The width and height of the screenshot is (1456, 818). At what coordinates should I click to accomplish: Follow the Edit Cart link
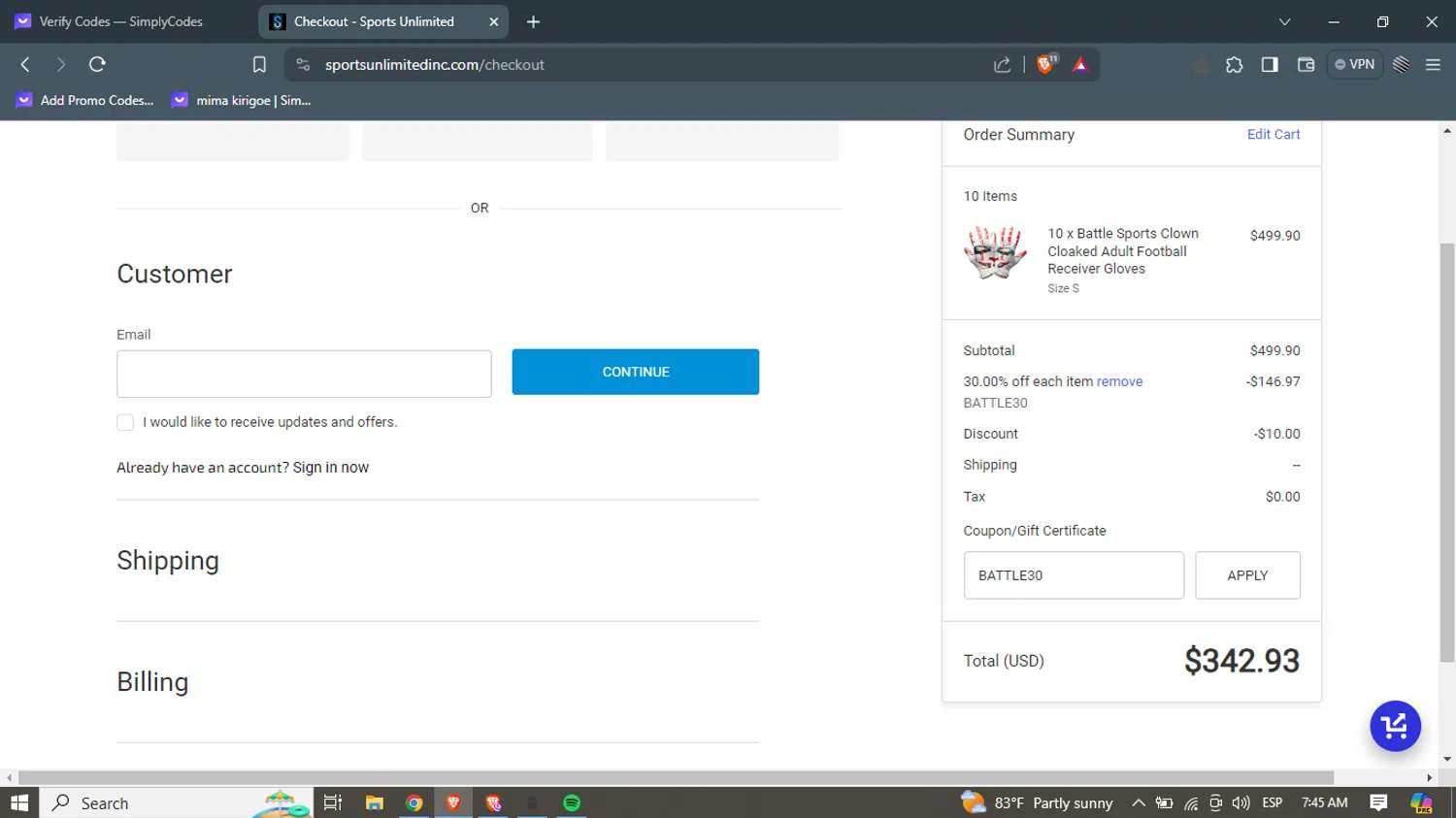tap(1274, 134)
